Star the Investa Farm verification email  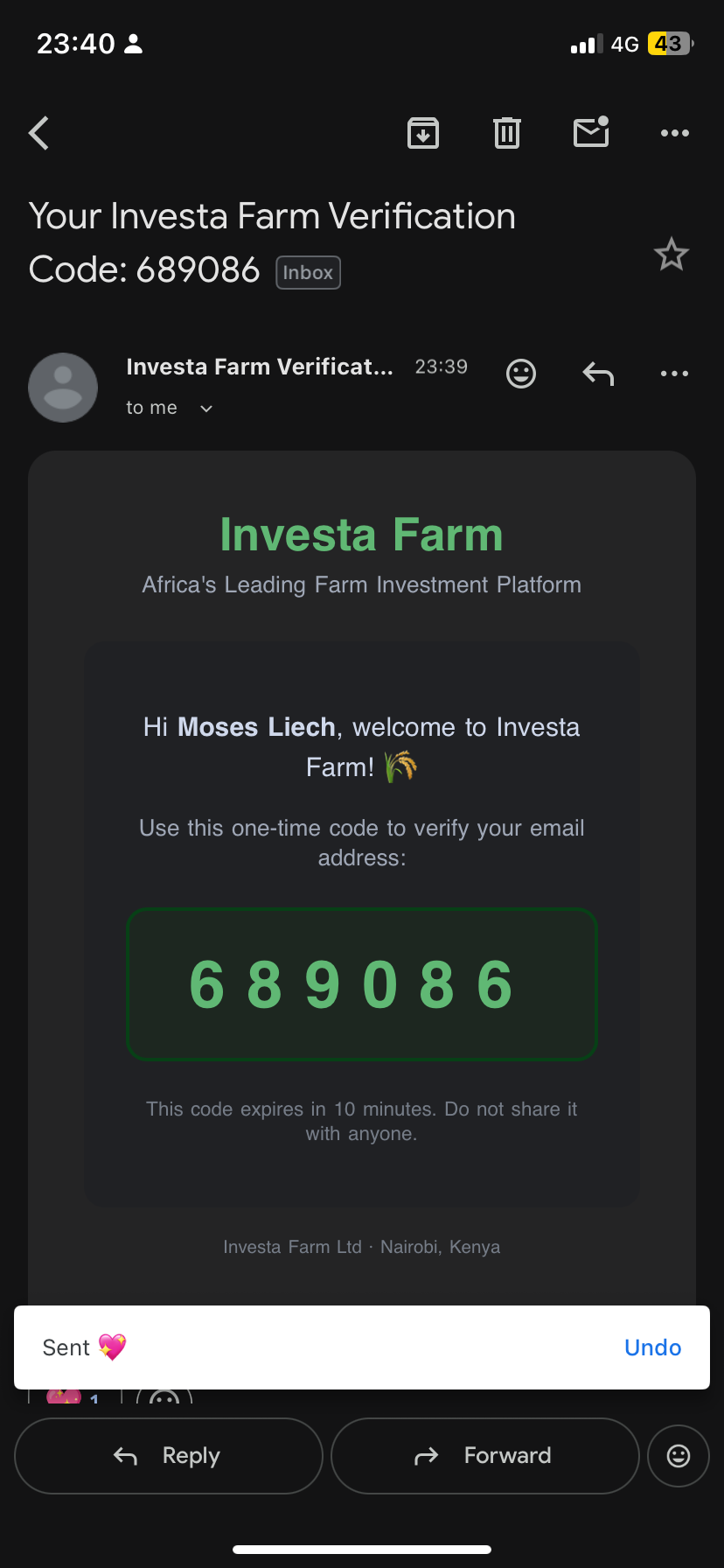[672, 255]
